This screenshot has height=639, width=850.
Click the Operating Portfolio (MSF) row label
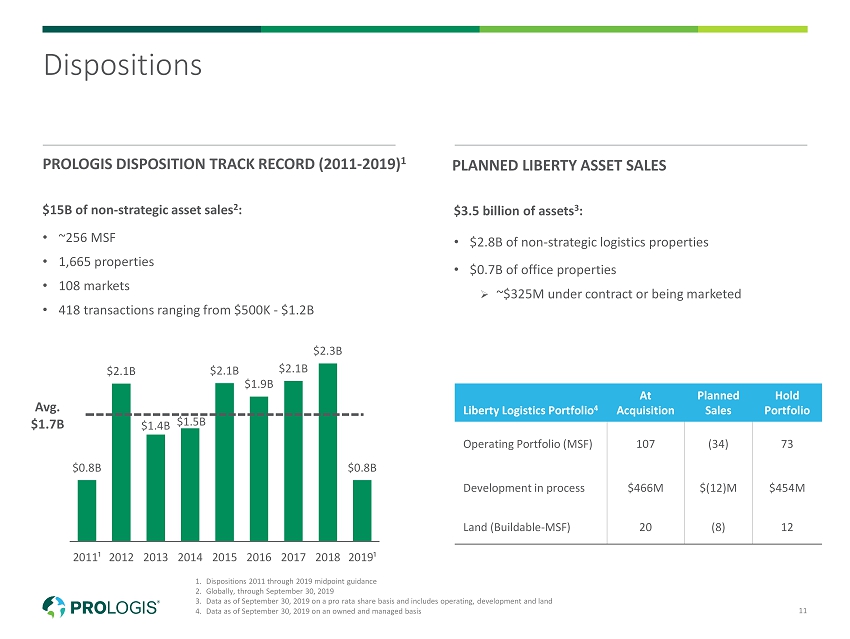pyautogui.click(x=526, y=444)
